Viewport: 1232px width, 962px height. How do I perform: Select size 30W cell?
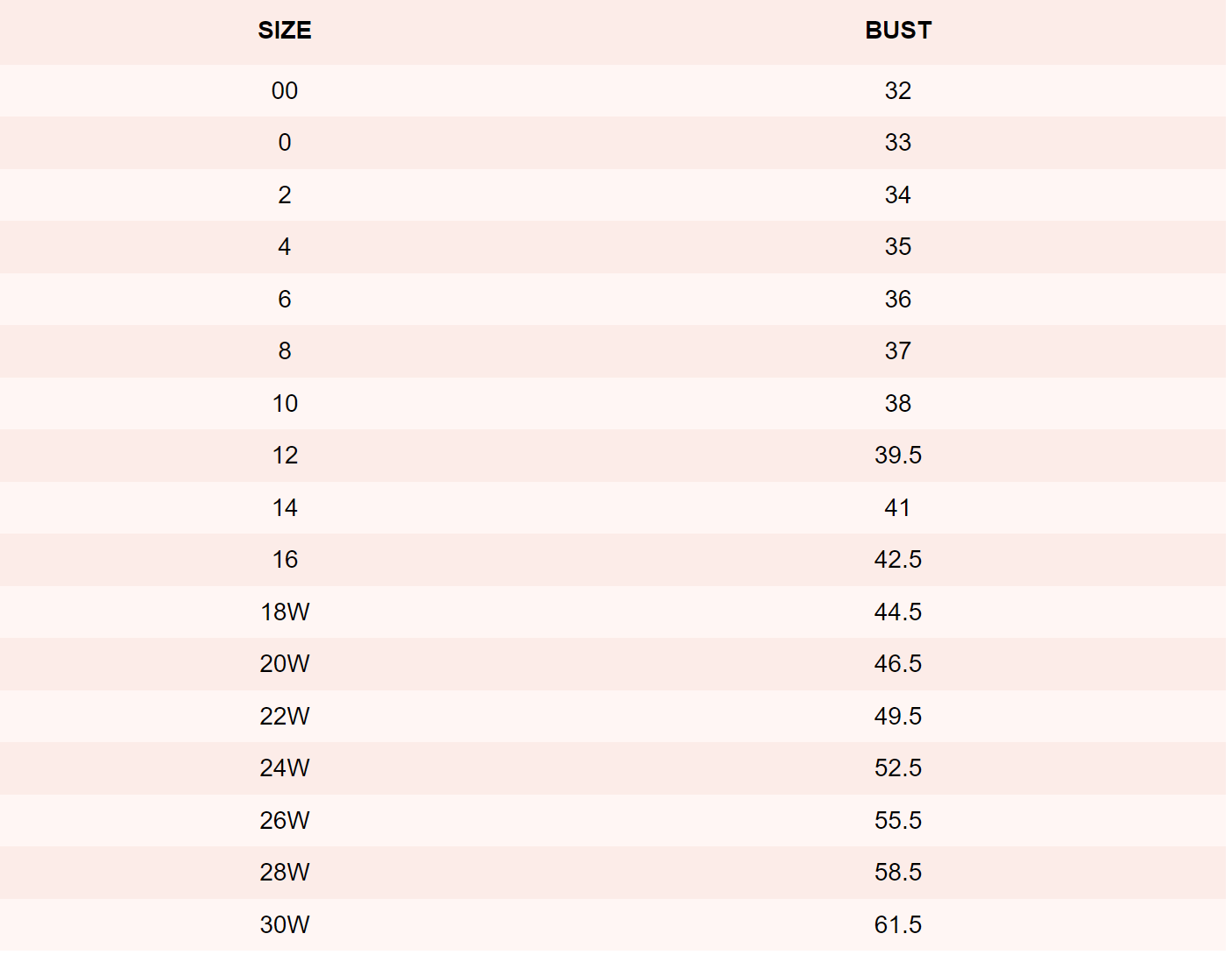pyautogui.click(x=285, y=925)
